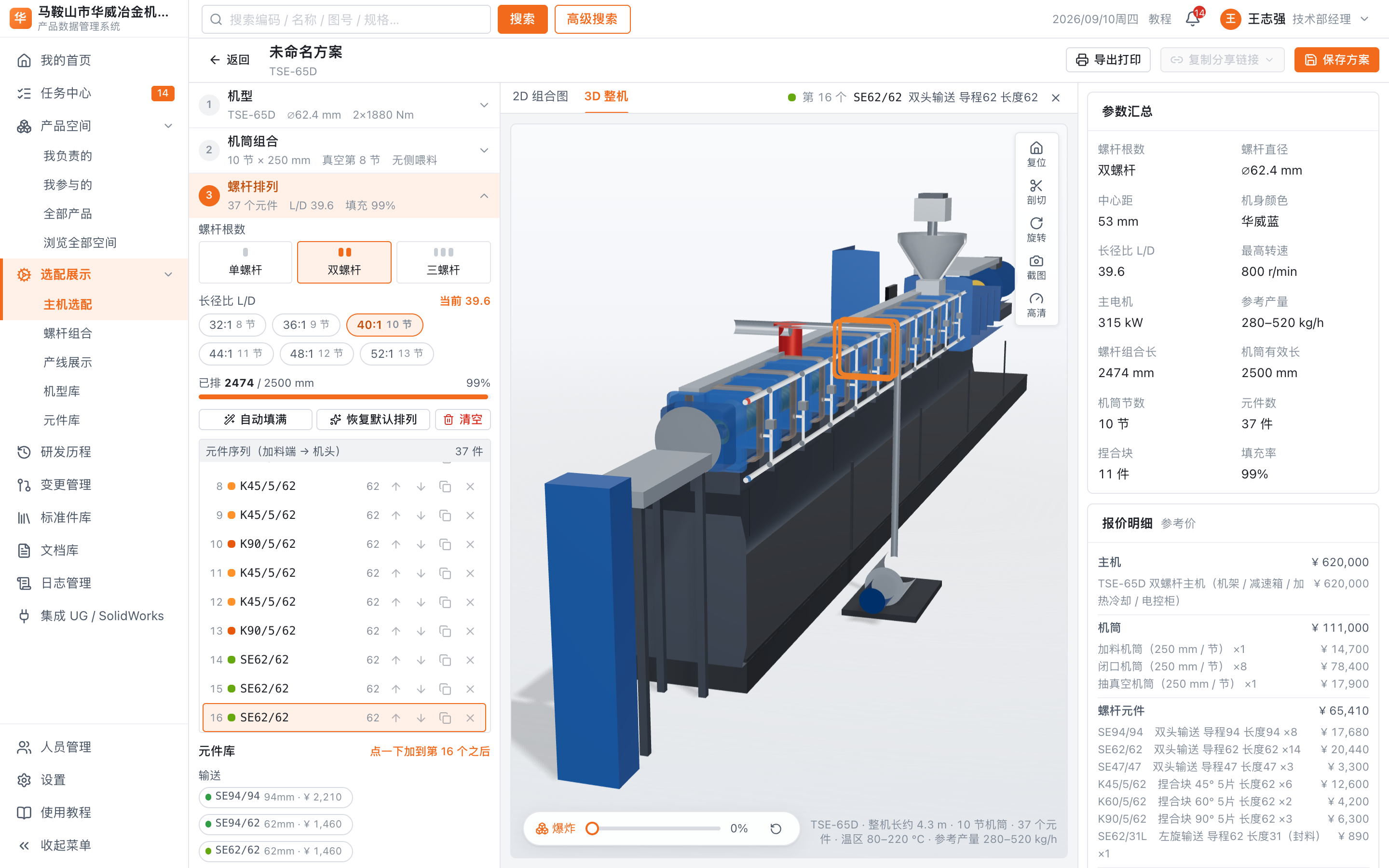1389x868 pixels.
Task: Open 螺杆组合 in the sidebar
Action: pos(68,333)
